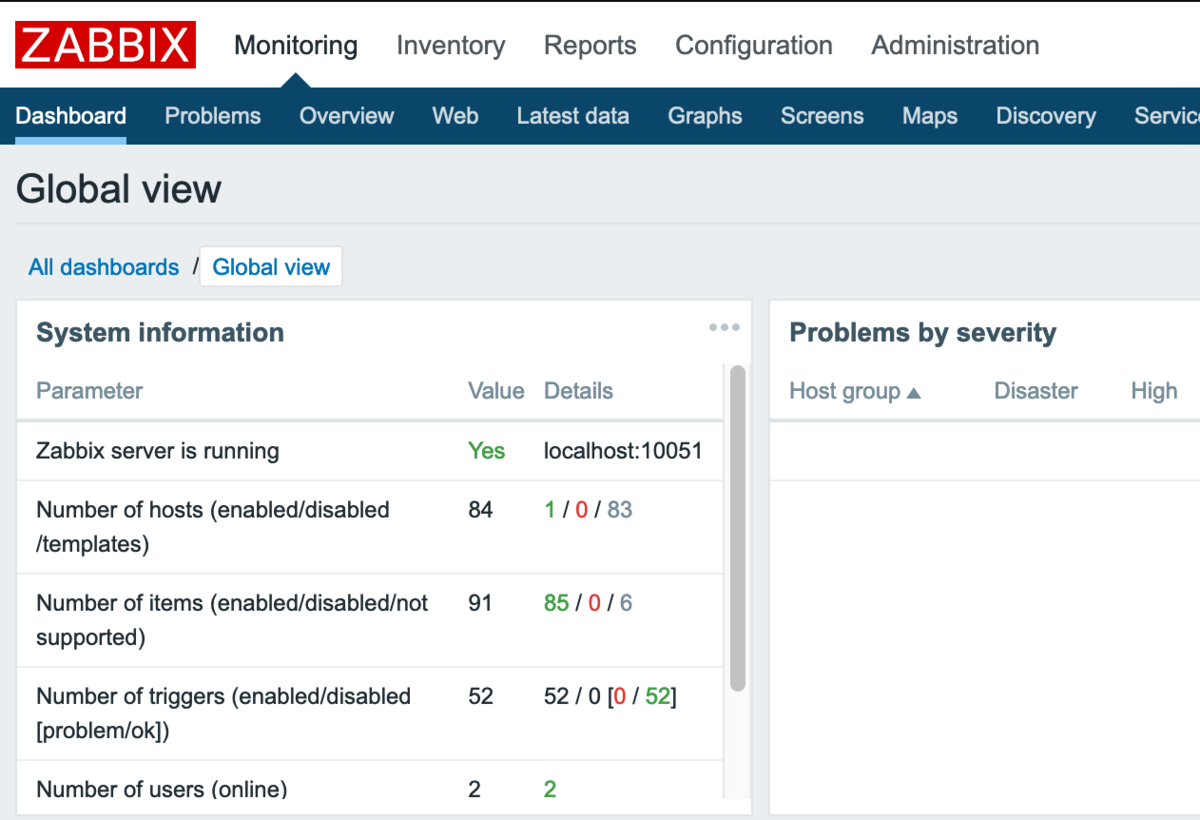The width and height of the screenshot is (1200, 820).
Task: Open the Maps tab
Action: 930,116
